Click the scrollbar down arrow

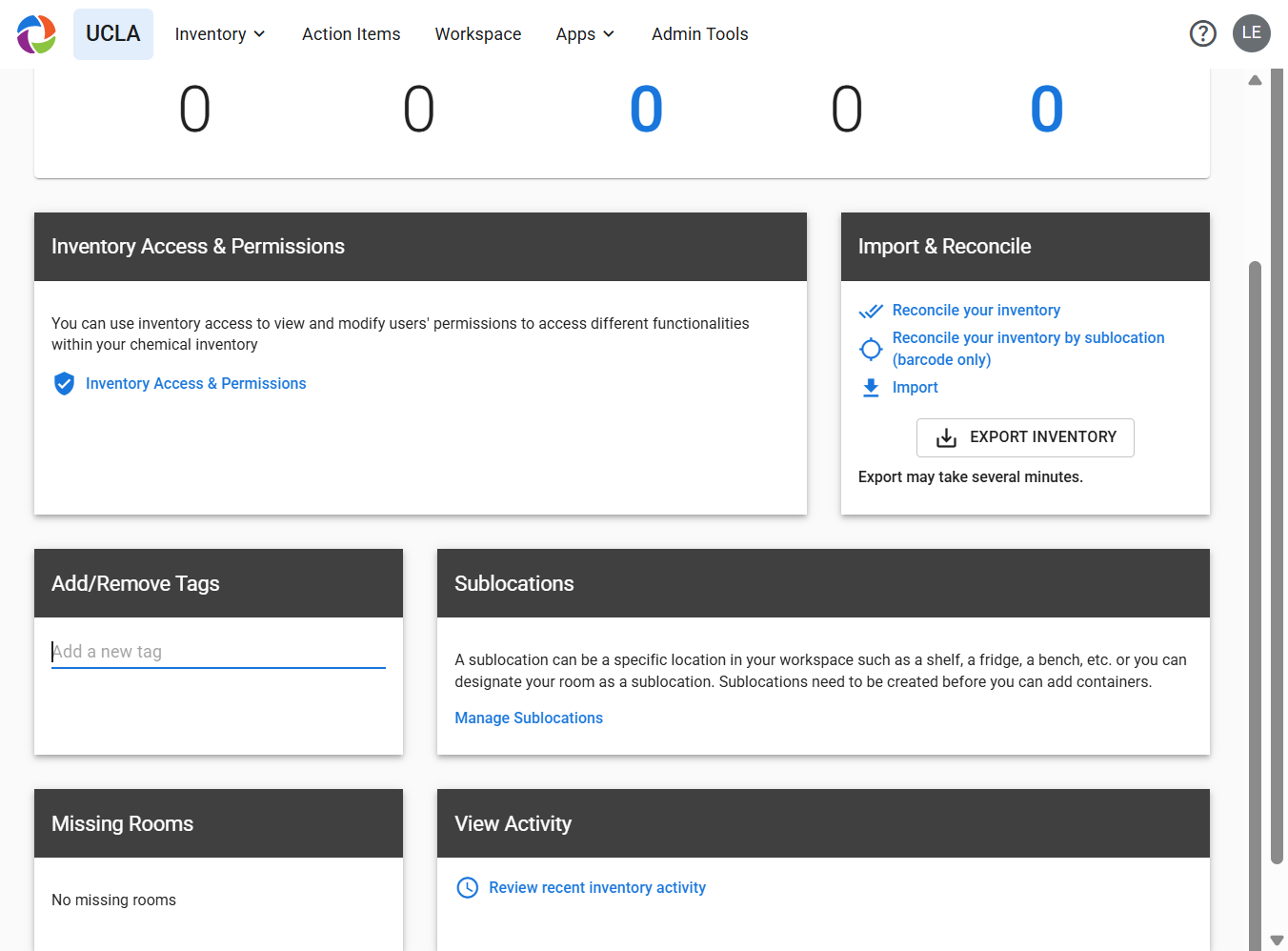click(x=1277, y=940)
